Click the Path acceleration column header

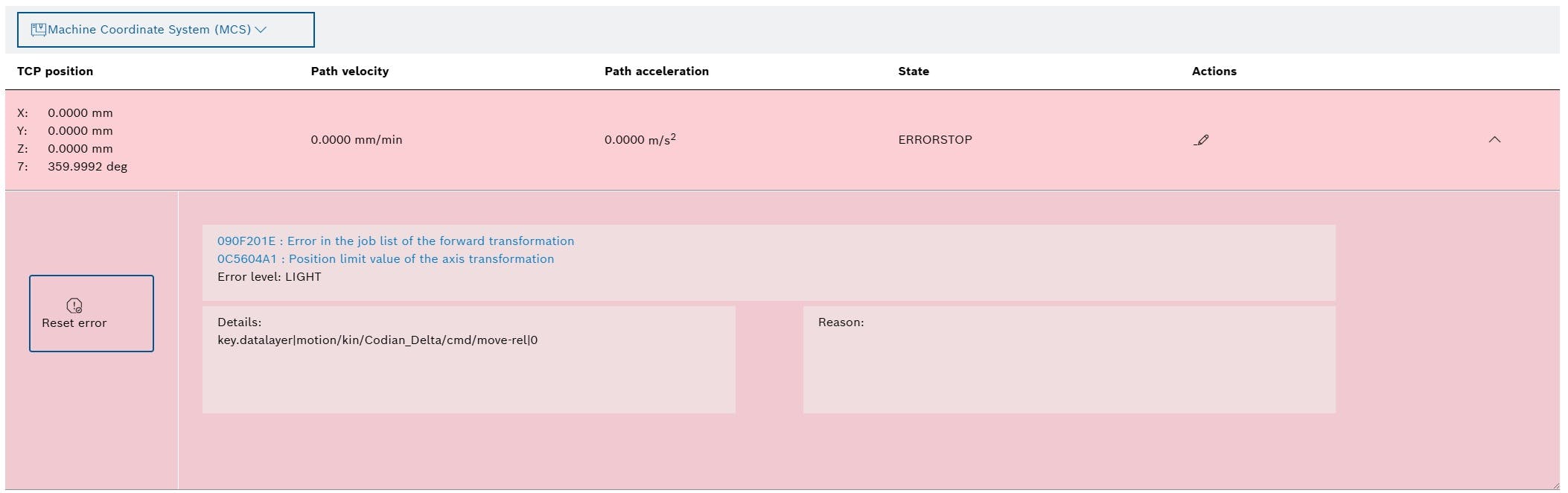[x=656, y=71]
